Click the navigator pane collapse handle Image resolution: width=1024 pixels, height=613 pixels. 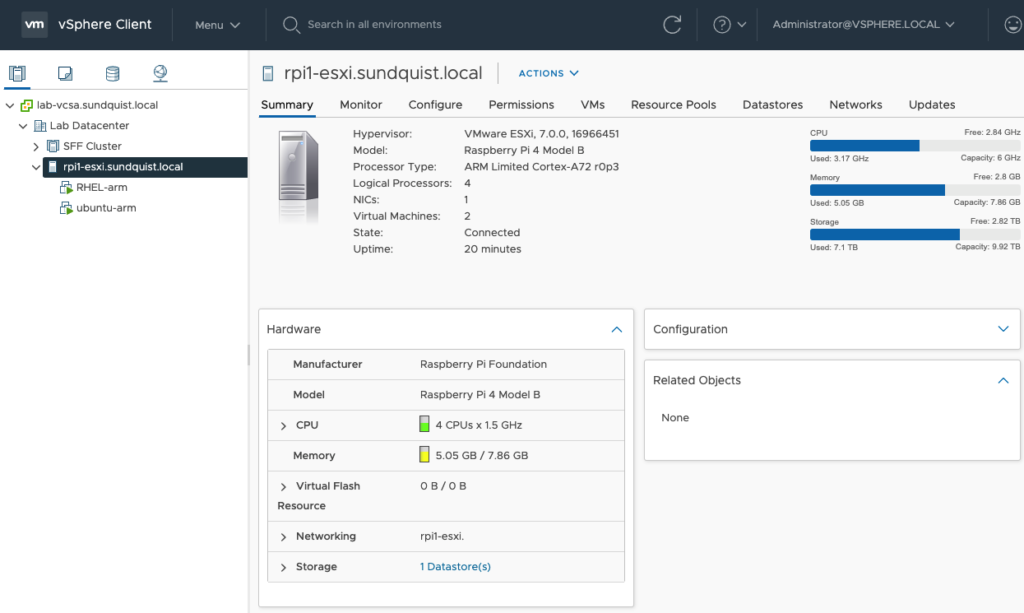[248, 354]
